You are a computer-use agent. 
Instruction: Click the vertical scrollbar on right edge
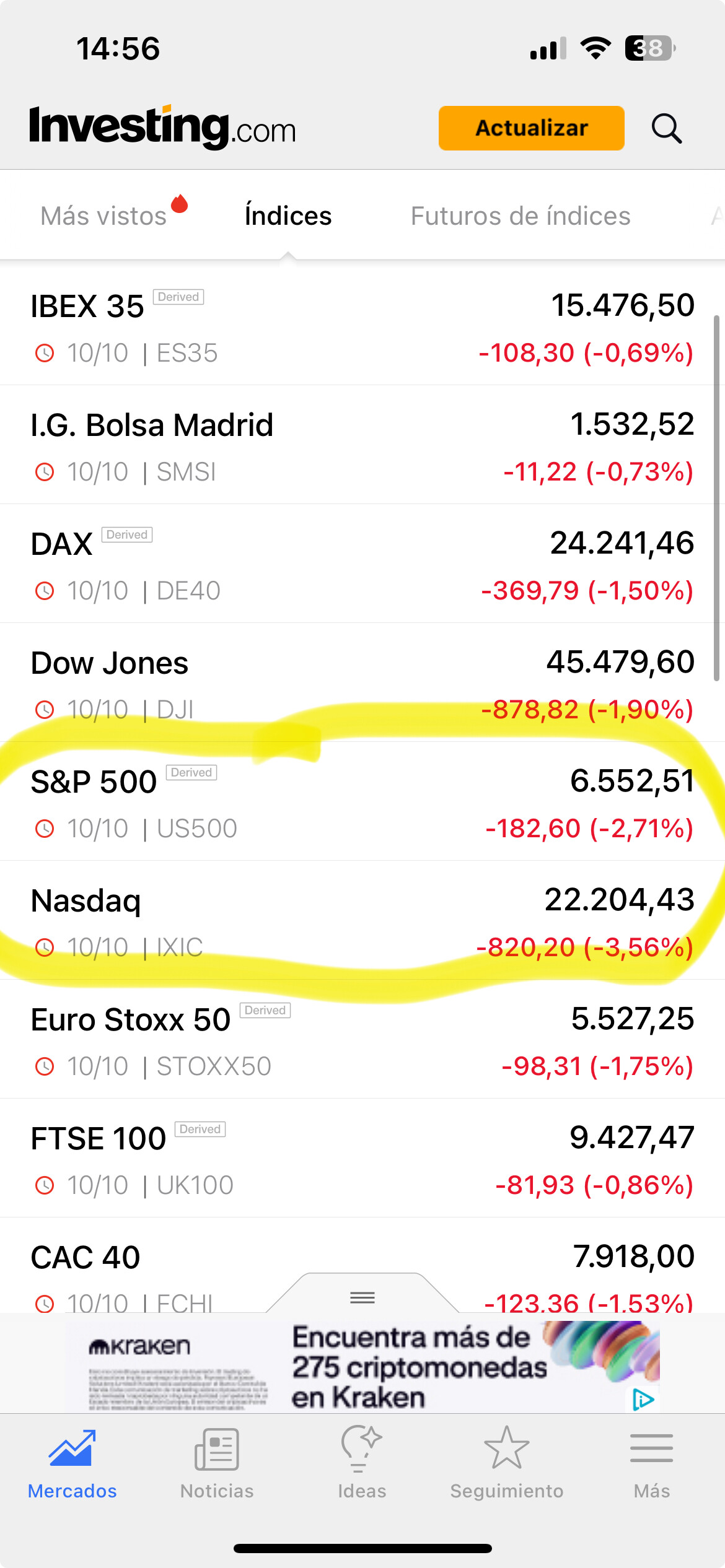click(x=717, y=495)
